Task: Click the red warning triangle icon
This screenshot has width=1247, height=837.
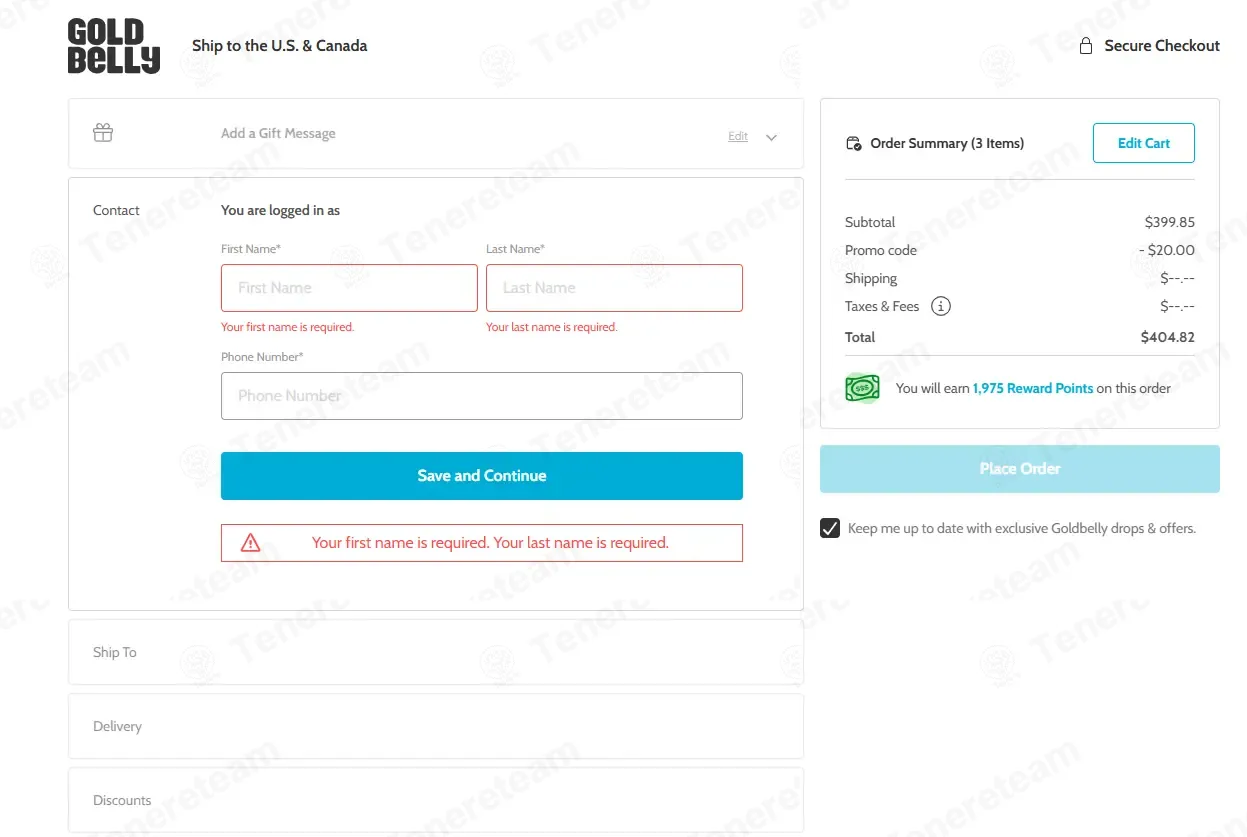Action: pyautogui.click(x=251, y=543)
